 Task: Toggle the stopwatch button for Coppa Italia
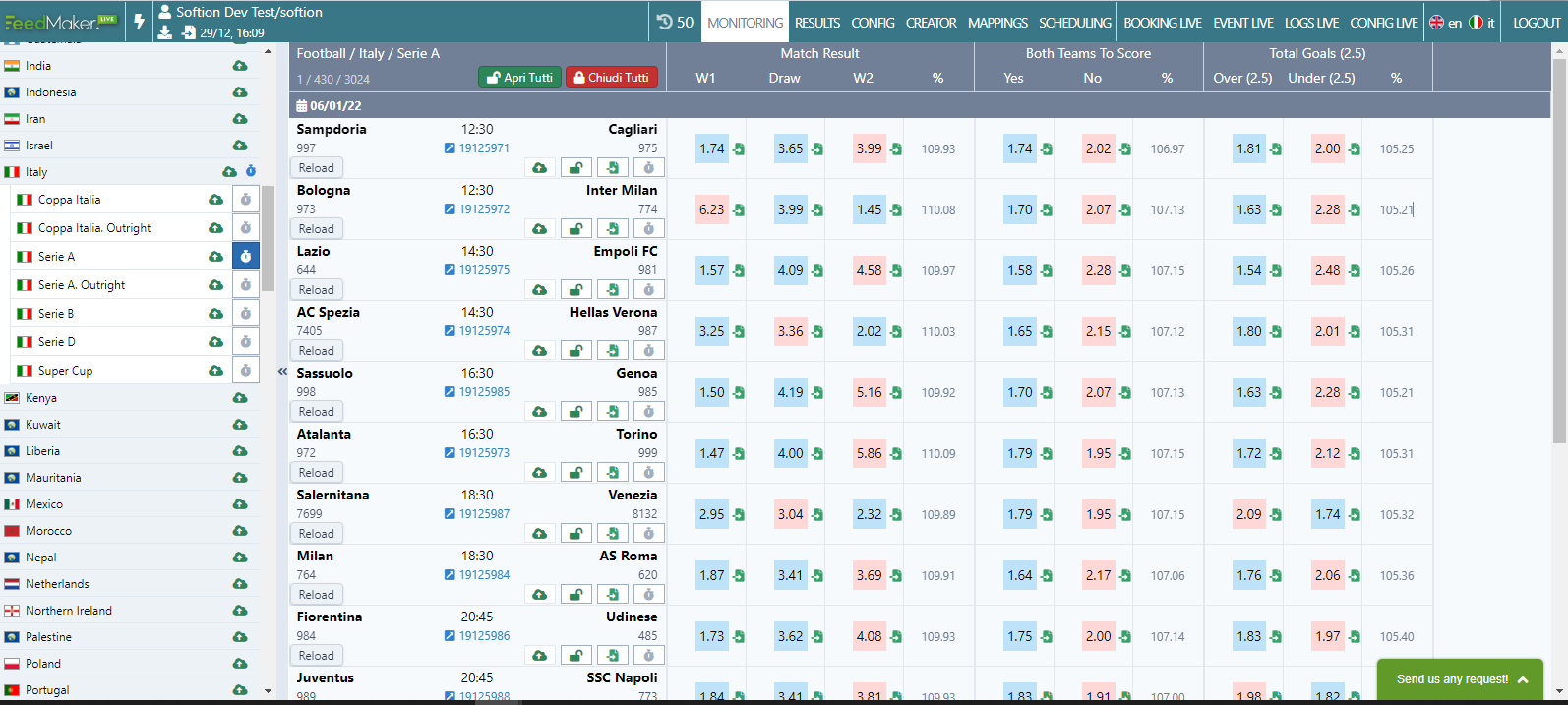tap(246, 200)
